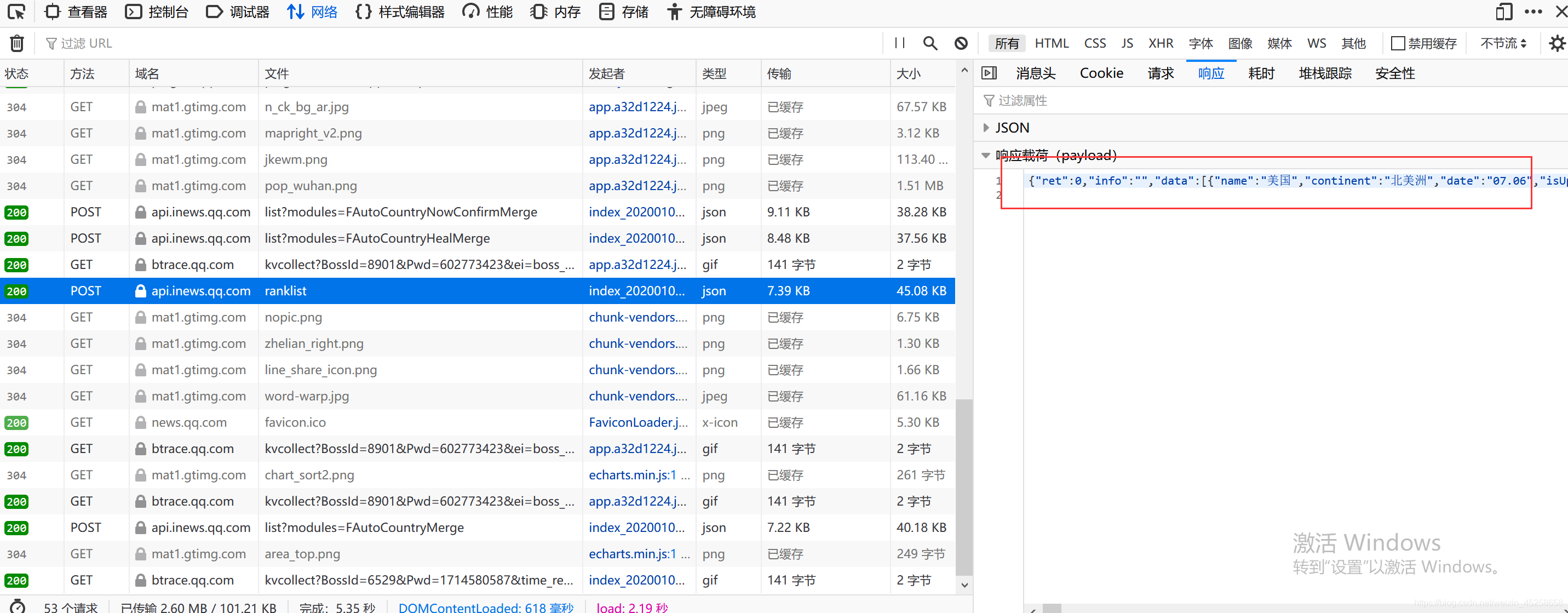Click the 过滤 URL filter field
Image resolution: width=1568 pixels, height=613 pixels.
pyautogui.click(x=463, y=43)
